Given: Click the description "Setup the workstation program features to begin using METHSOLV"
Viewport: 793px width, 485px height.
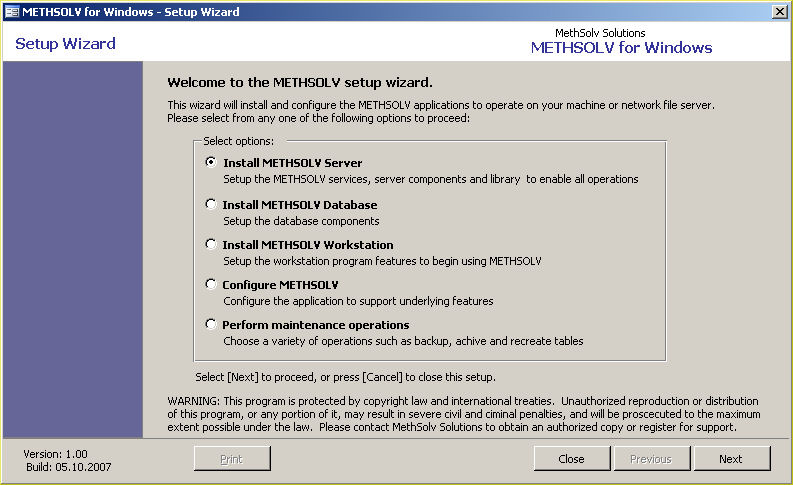Looking at the screenshot, I should [382, 261].
